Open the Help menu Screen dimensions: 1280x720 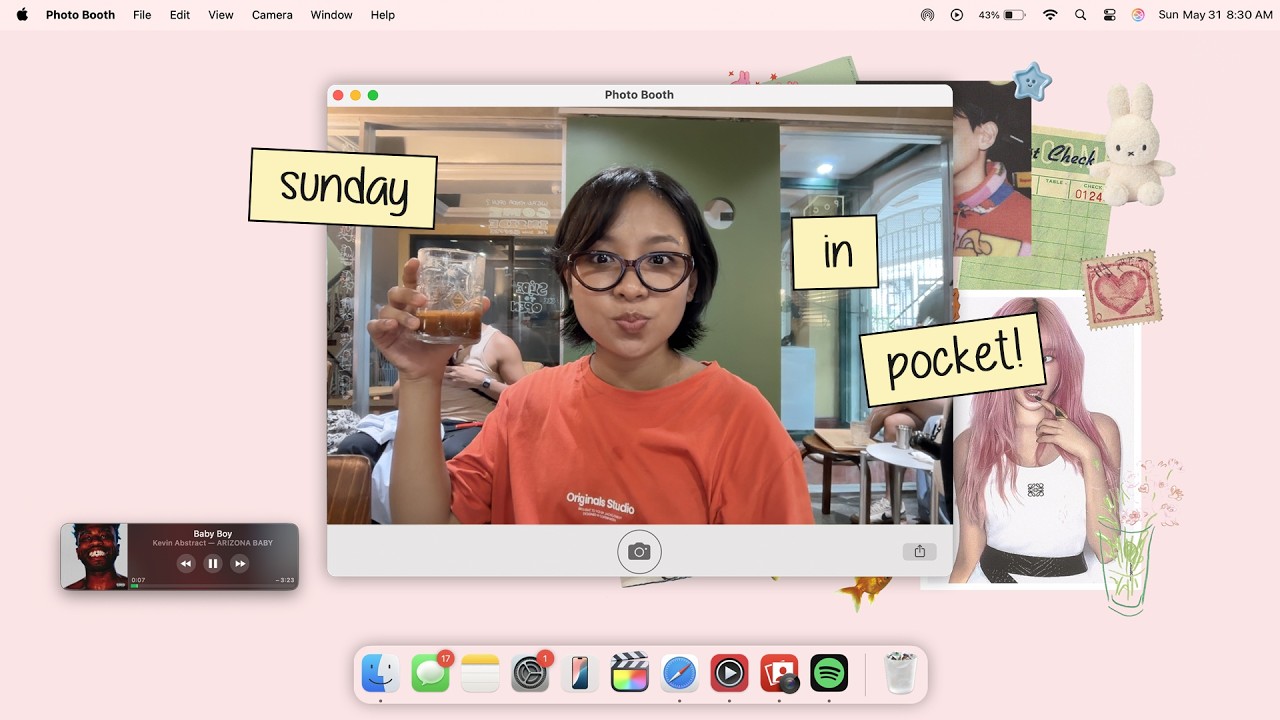point(383,15)
